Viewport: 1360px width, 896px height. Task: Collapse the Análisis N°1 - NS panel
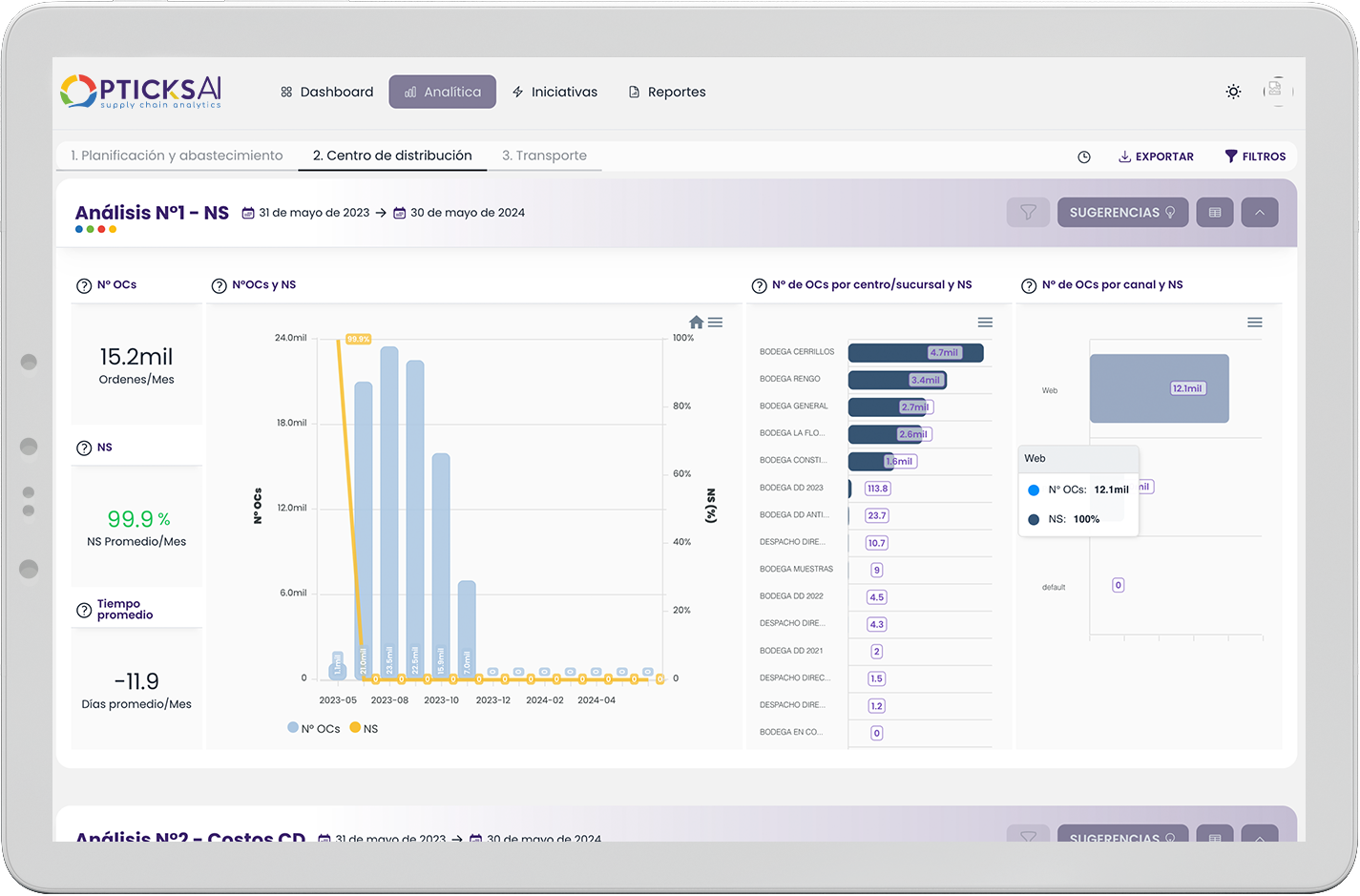[x=1260, y=213]
